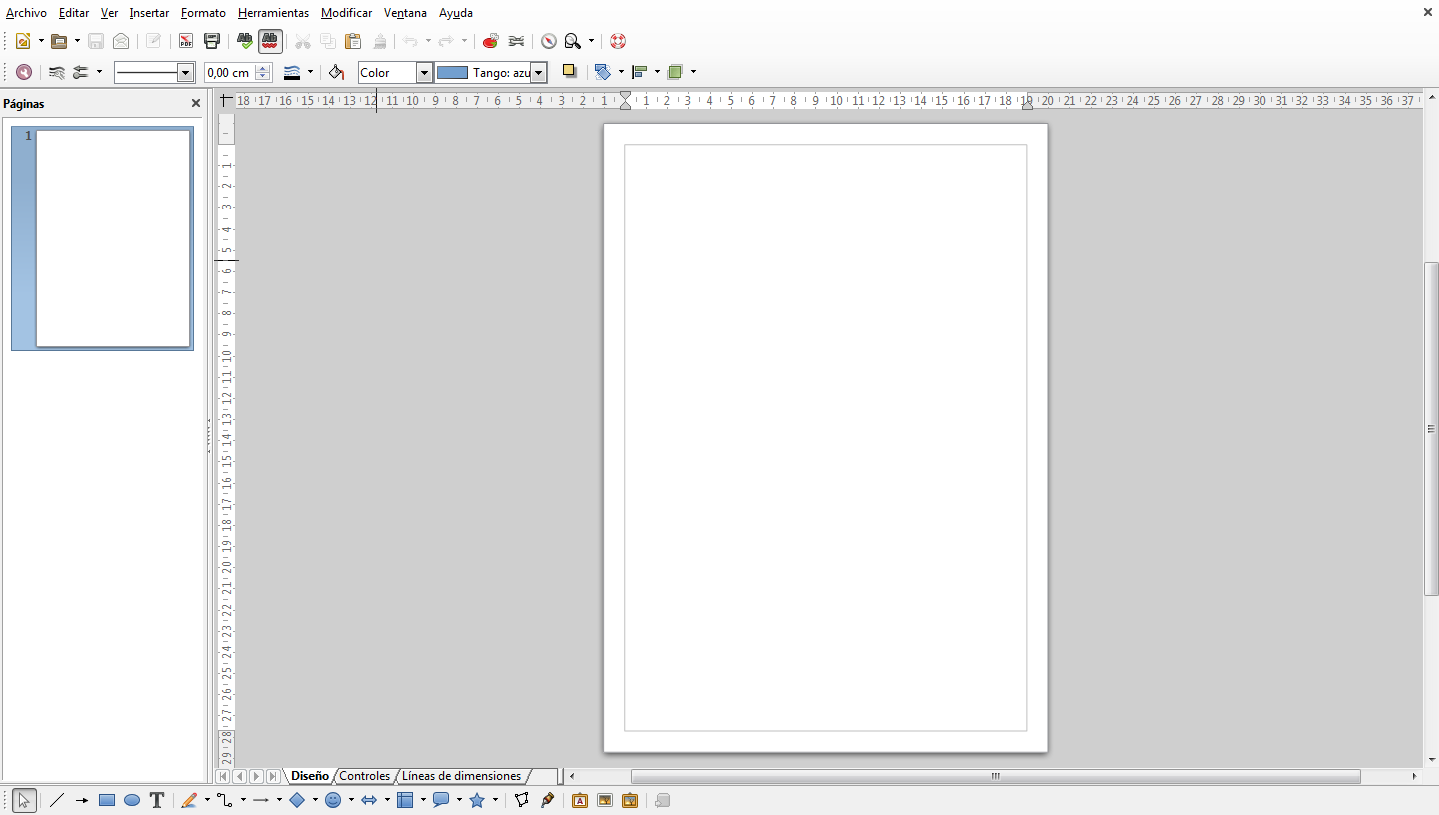
Task: Select the Rectangle tool
Action: click(x=107, y=800)
